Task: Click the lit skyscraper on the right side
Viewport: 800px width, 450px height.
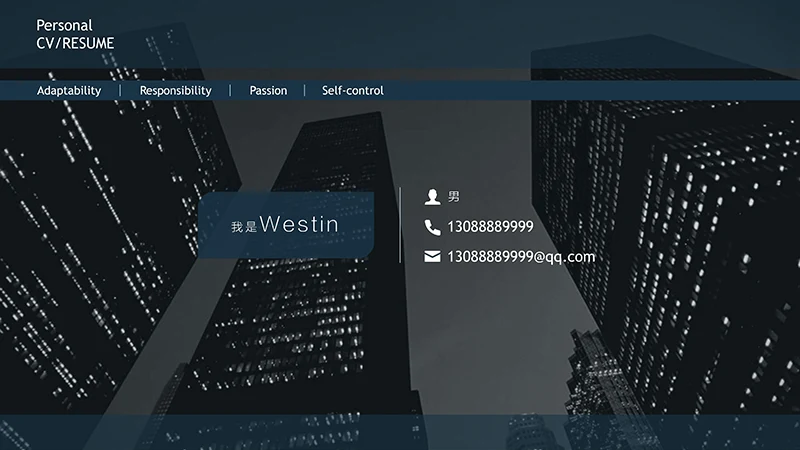Action: (680, 230)
